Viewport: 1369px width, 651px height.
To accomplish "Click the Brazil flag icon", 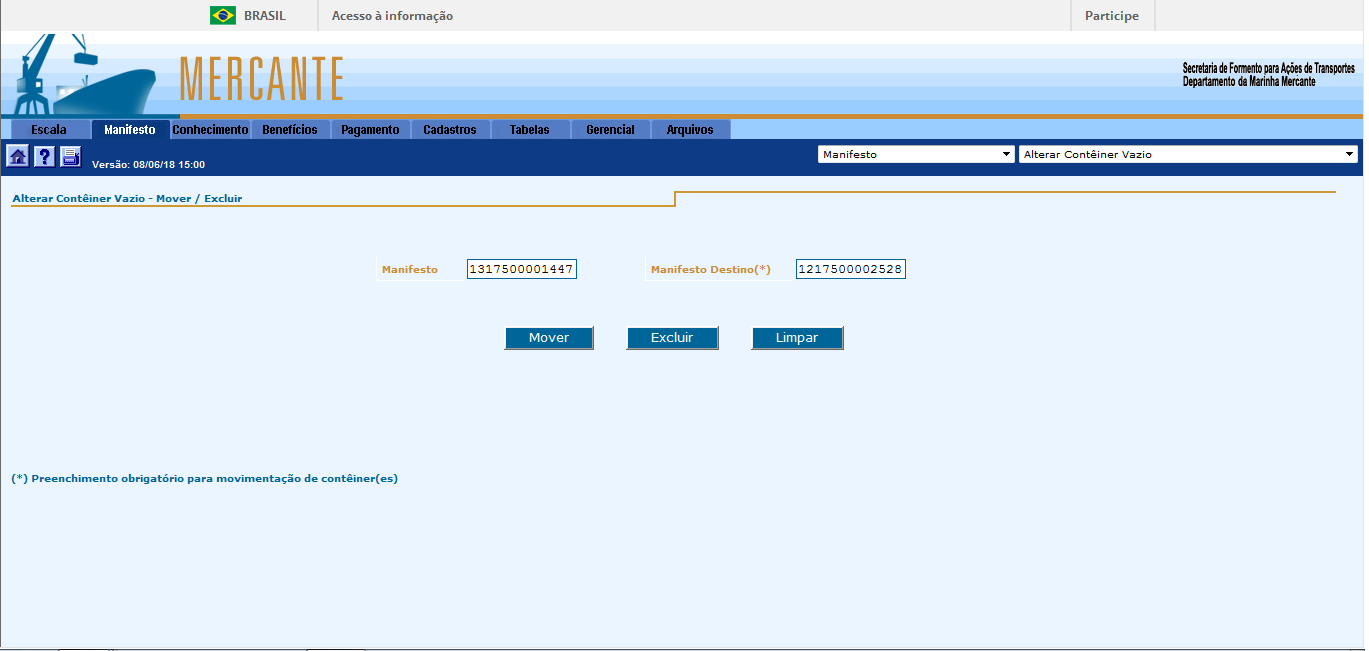I will point(223,15).
